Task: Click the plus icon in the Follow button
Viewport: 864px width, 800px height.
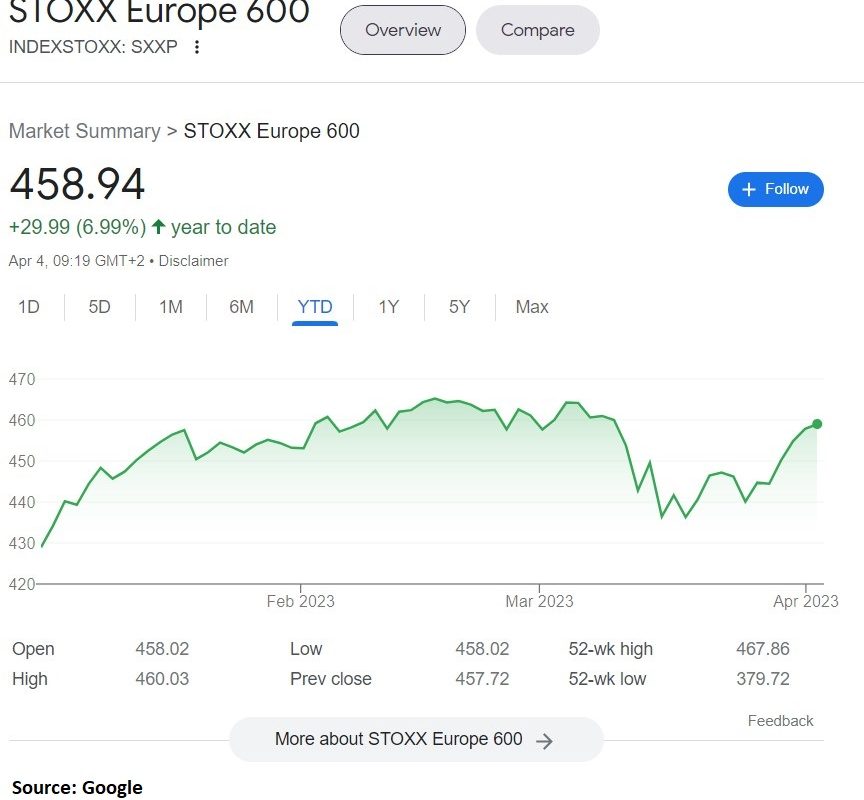Action: (748, 190)
